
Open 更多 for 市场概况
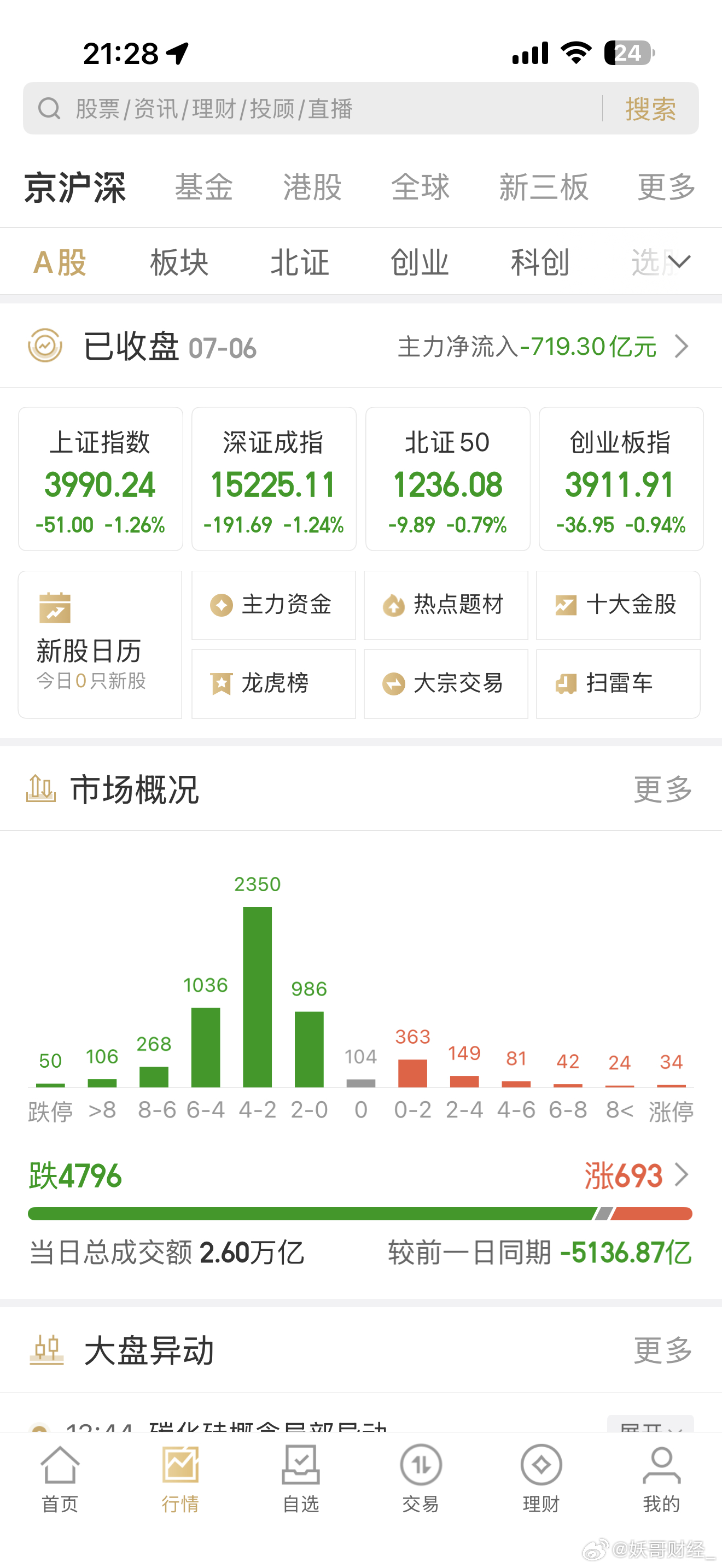pyautogui.click(x=663, y=789)
